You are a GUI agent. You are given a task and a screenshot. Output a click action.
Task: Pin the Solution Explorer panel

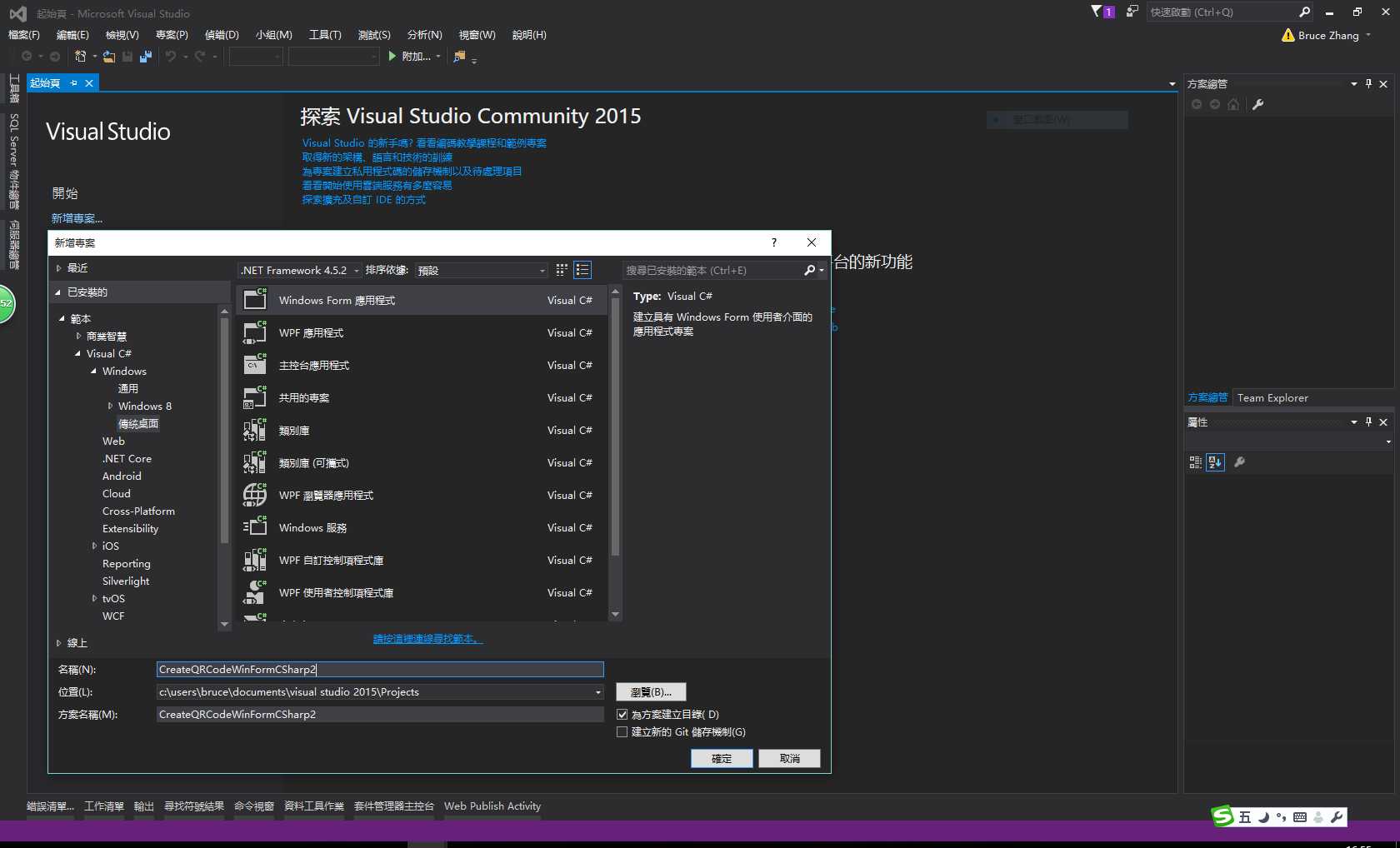click(1368, 83)
